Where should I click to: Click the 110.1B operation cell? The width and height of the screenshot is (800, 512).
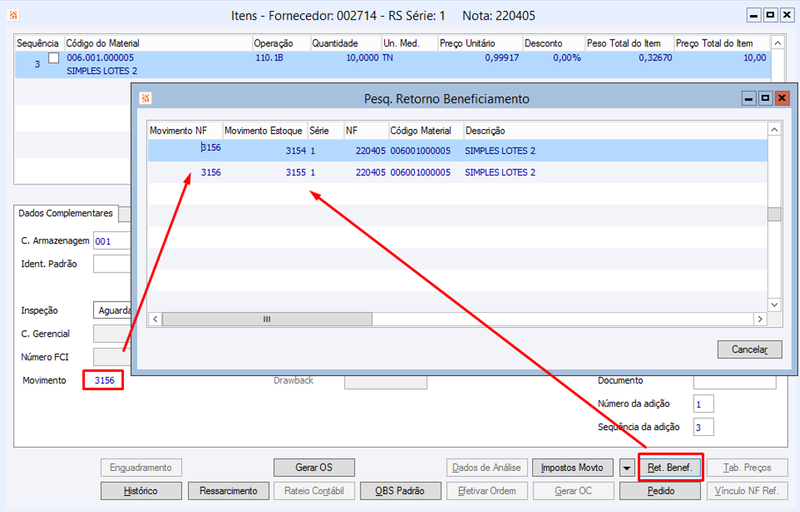pos(269,58)
